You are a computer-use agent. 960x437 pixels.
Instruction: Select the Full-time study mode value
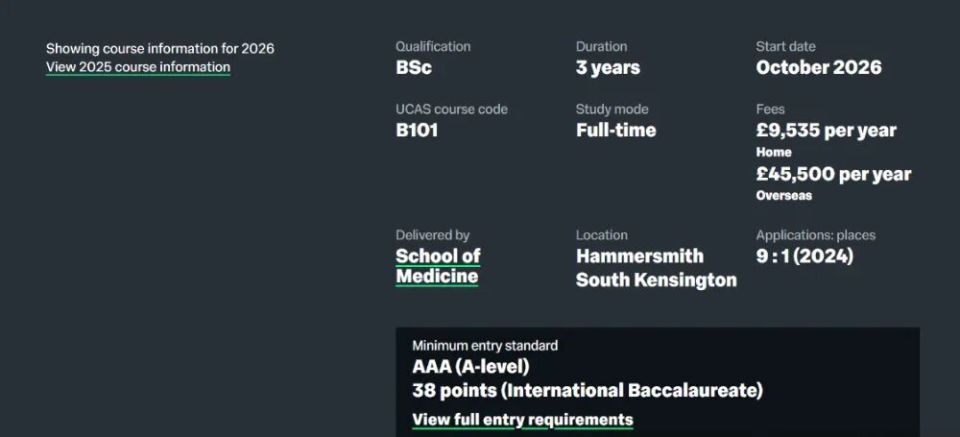point(616,130)
